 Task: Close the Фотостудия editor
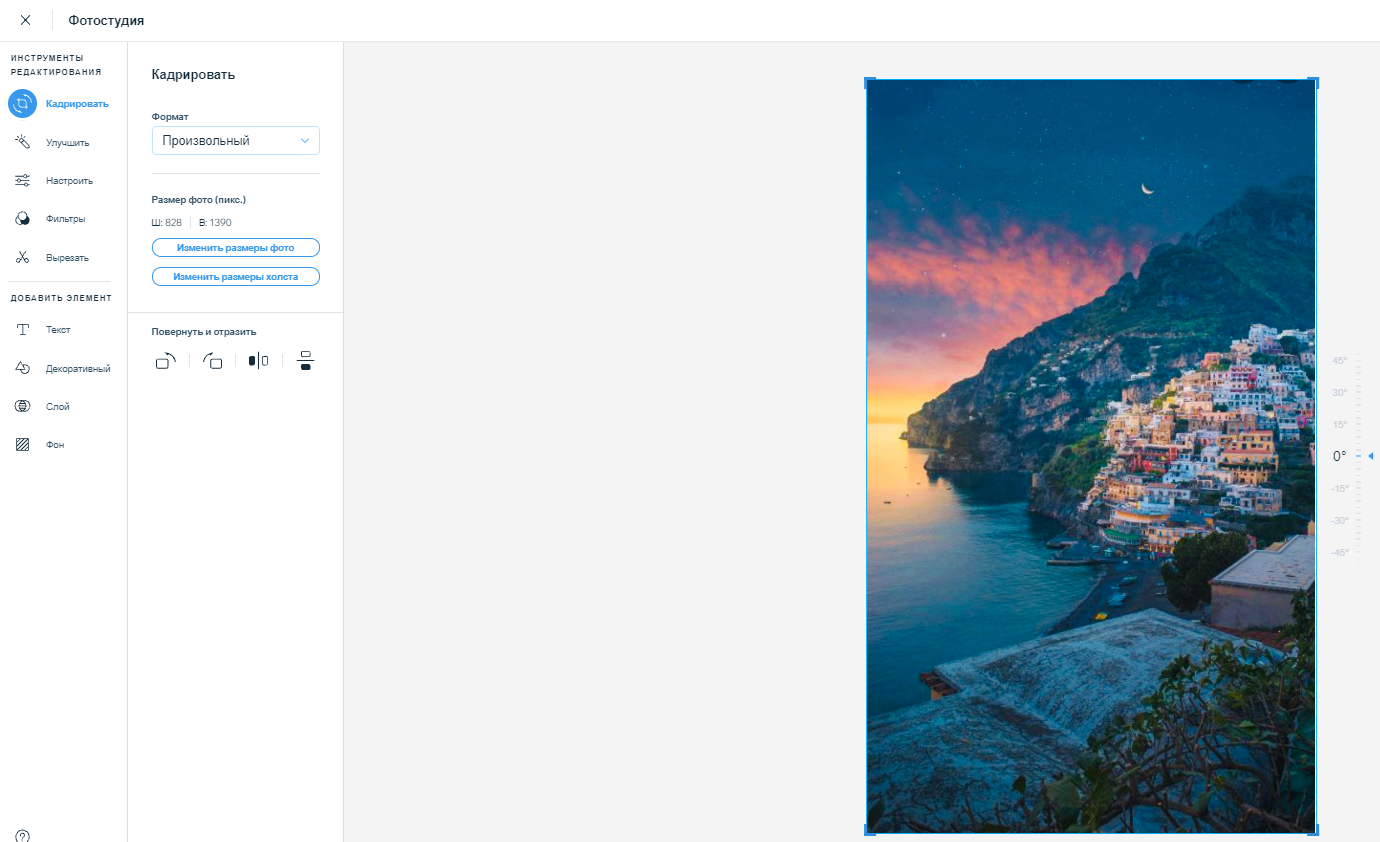tap(25, 20)
